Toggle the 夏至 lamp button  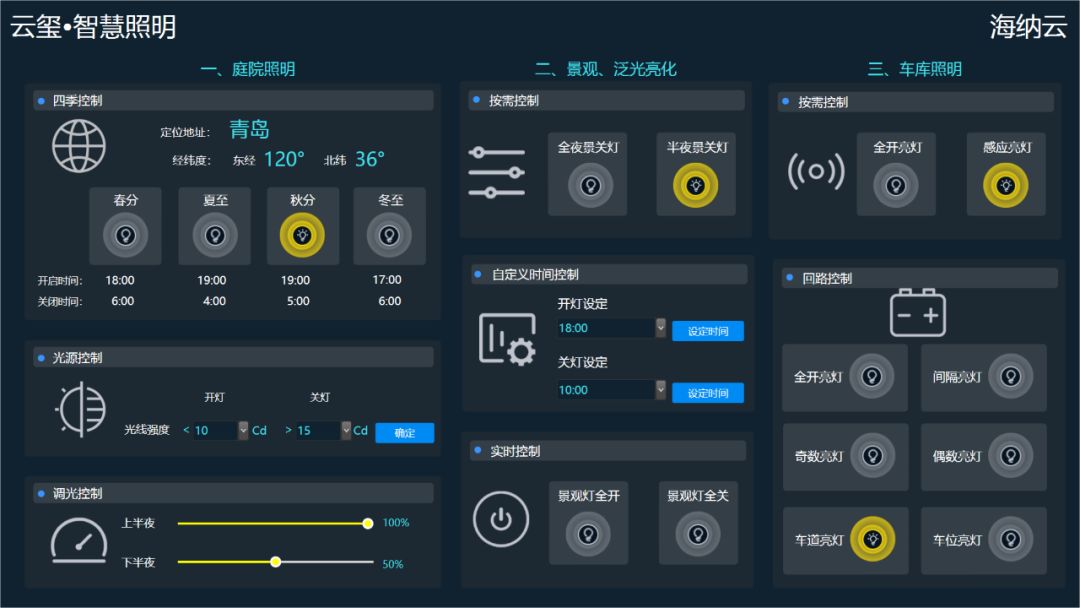point(215,235)
